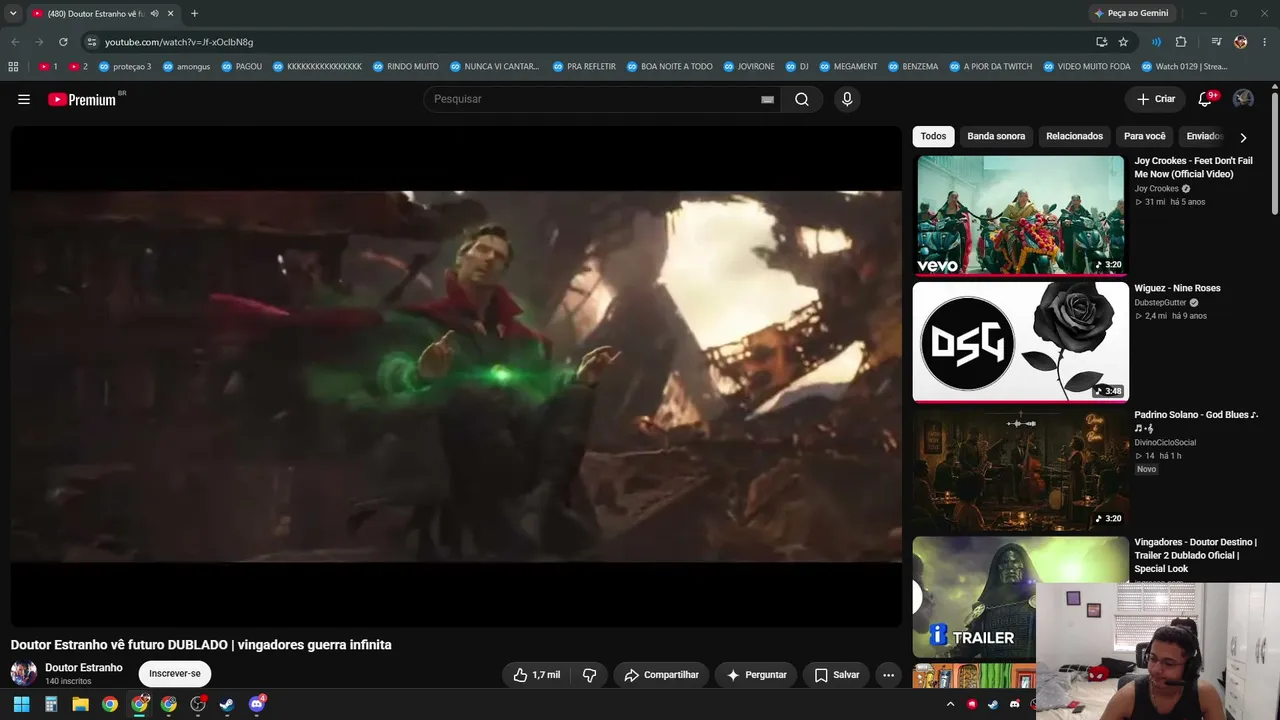
Task: Open Chrome extensions puzzle icon
Action: point(1181,42)
